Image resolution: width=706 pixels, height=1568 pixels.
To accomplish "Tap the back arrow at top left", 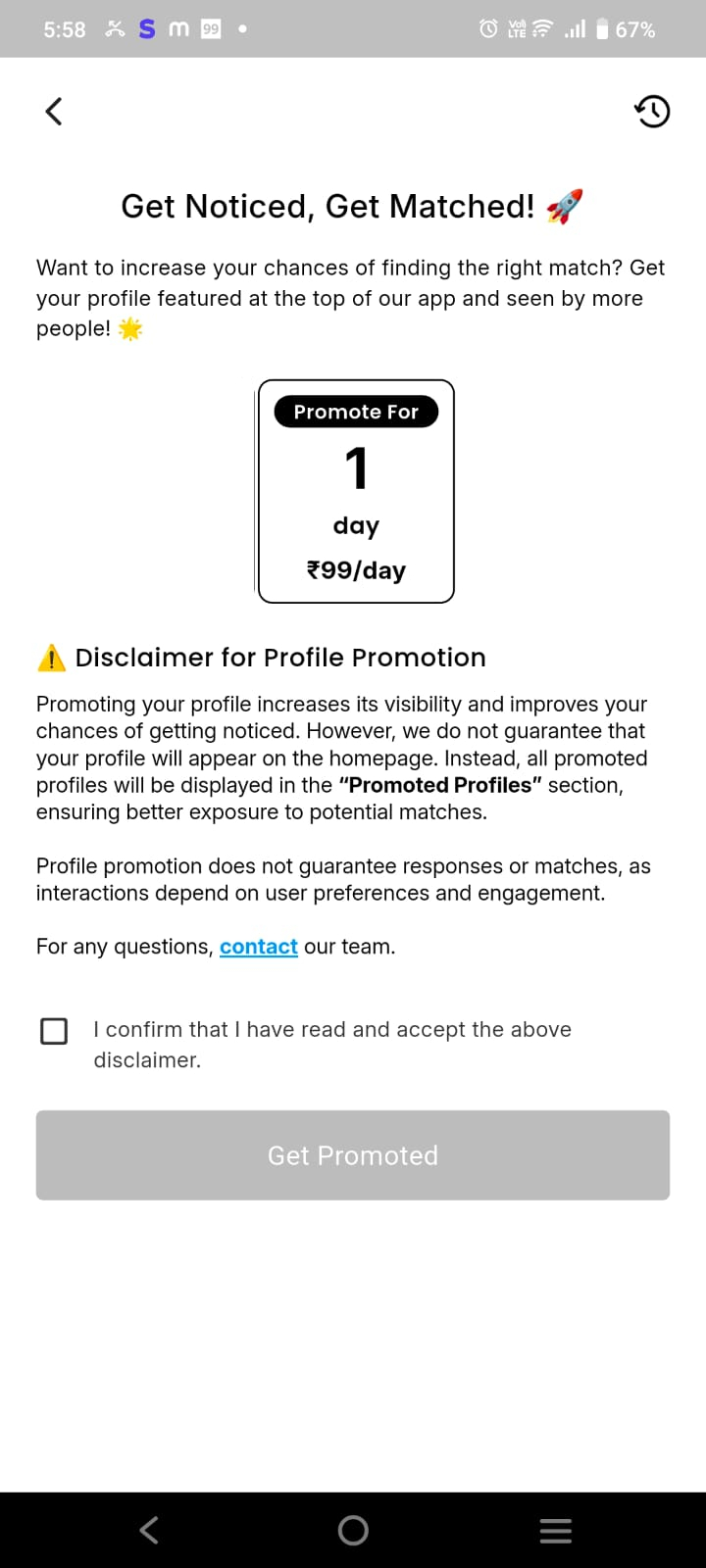I will click(x=54, y=111).
